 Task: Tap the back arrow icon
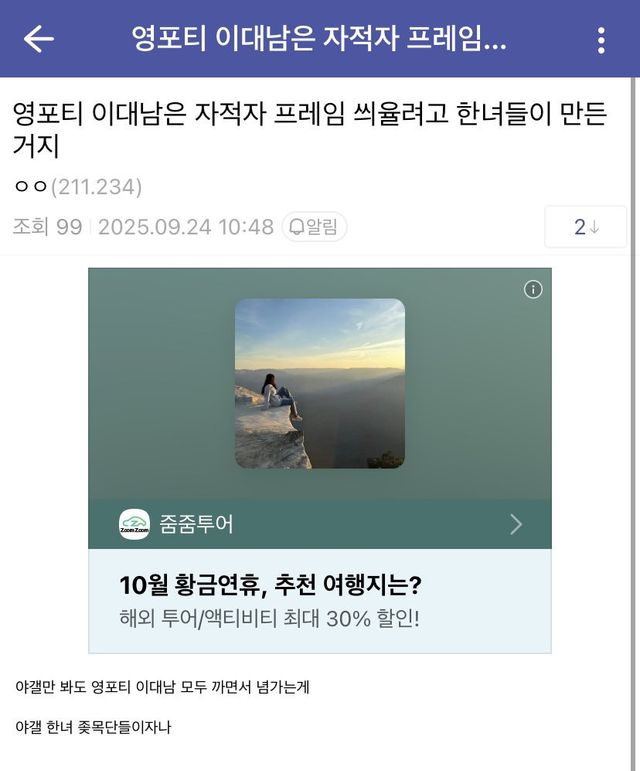[38, 39]
